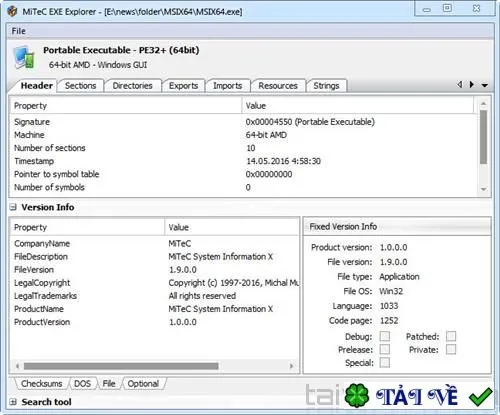Open the tab list dropdown arrow
This screenshot has height=415, width=500.
[485, 85]
